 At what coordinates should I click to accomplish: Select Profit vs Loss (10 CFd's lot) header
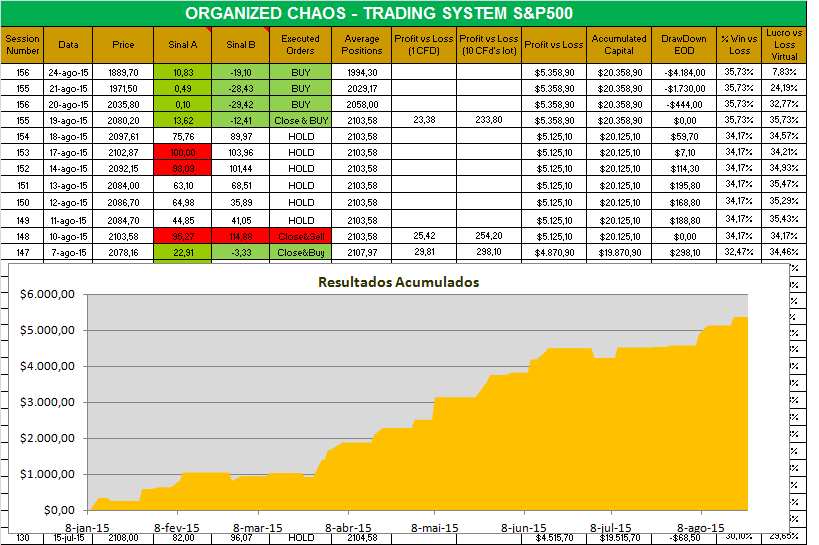pos(489,45)
